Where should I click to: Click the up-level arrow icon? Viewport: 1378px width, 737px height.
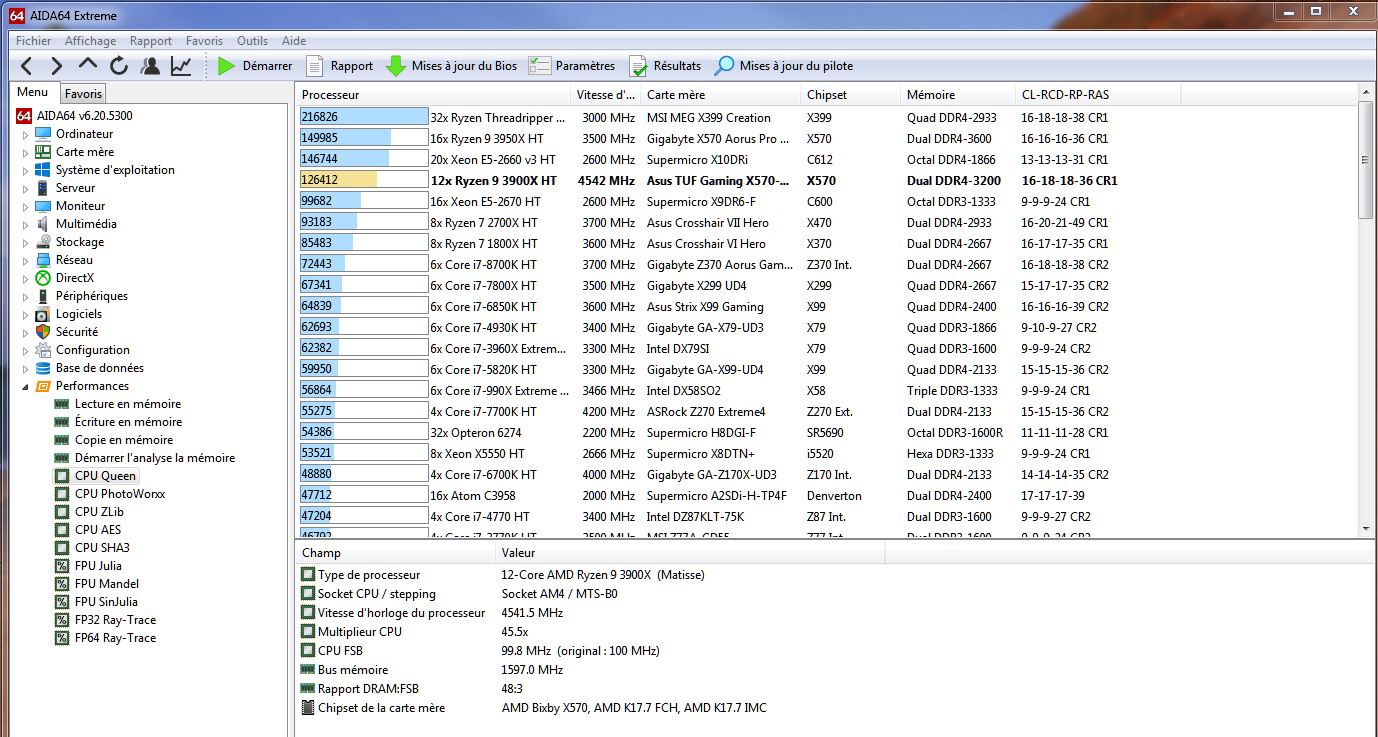coord(88,66)
